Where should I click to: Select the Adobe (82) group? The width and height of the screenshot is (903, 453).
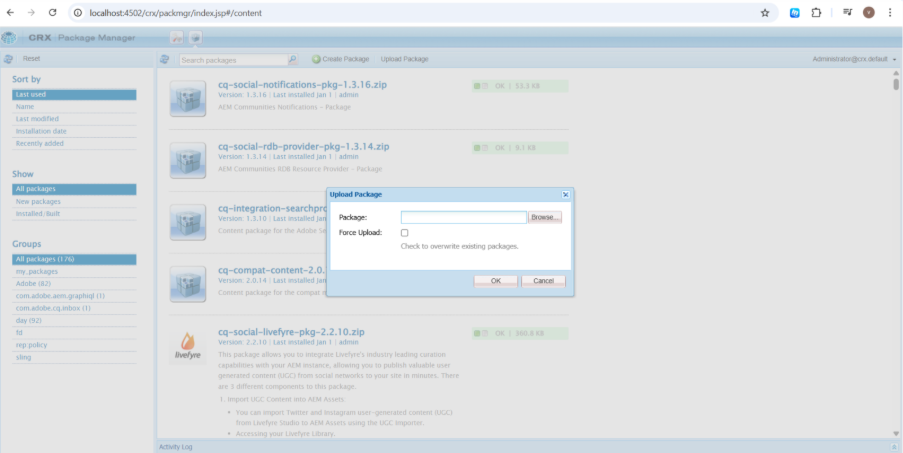(x=74, y=284)
